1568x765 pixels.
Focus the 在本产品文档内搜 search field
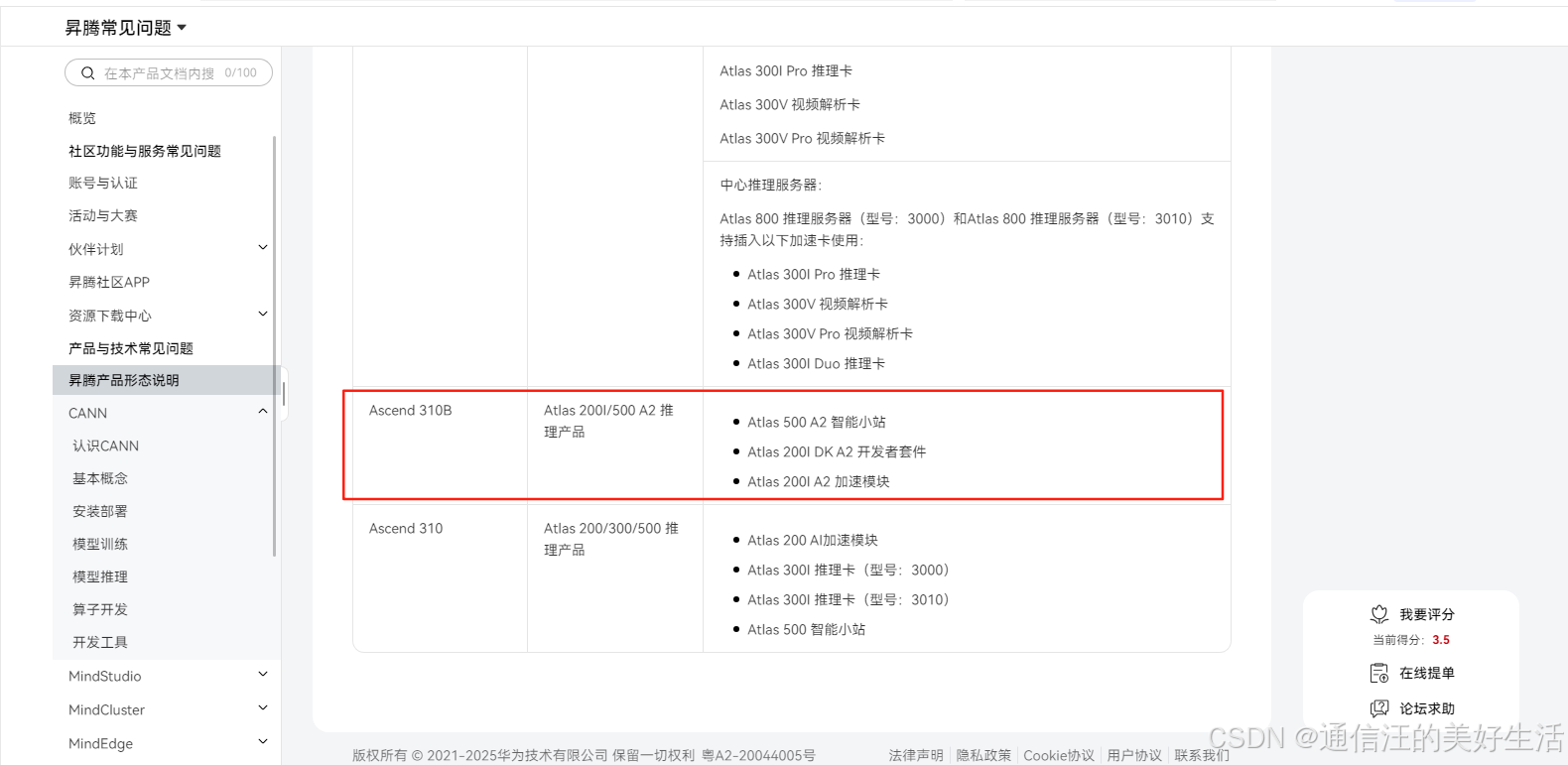click(x=169, y=73)
